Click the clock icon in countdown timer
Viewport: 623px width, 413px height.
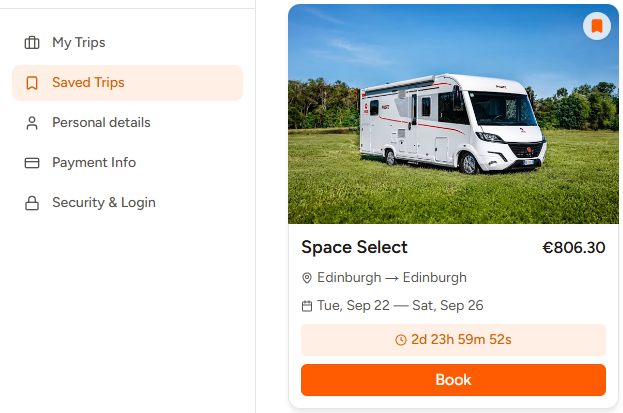400,340
